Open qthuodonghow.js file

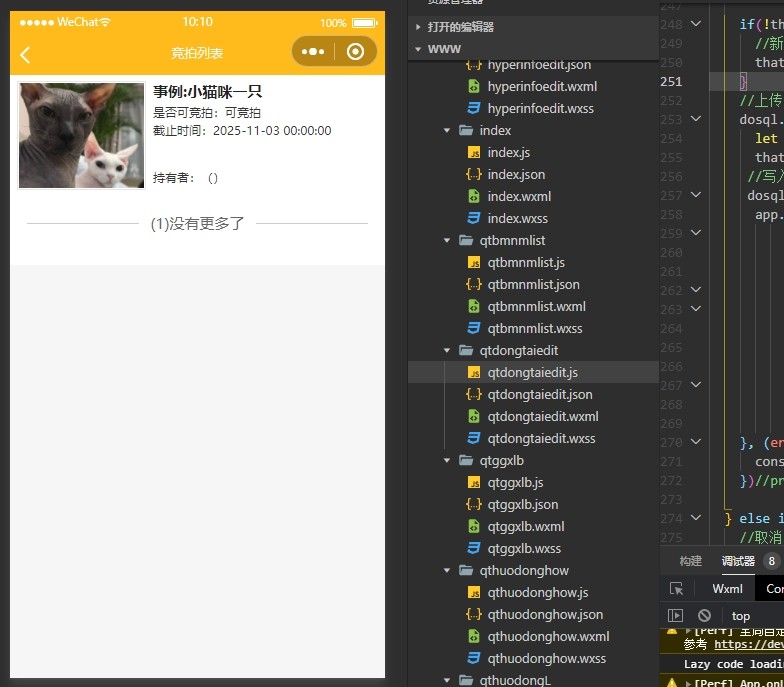click(538, 592)
